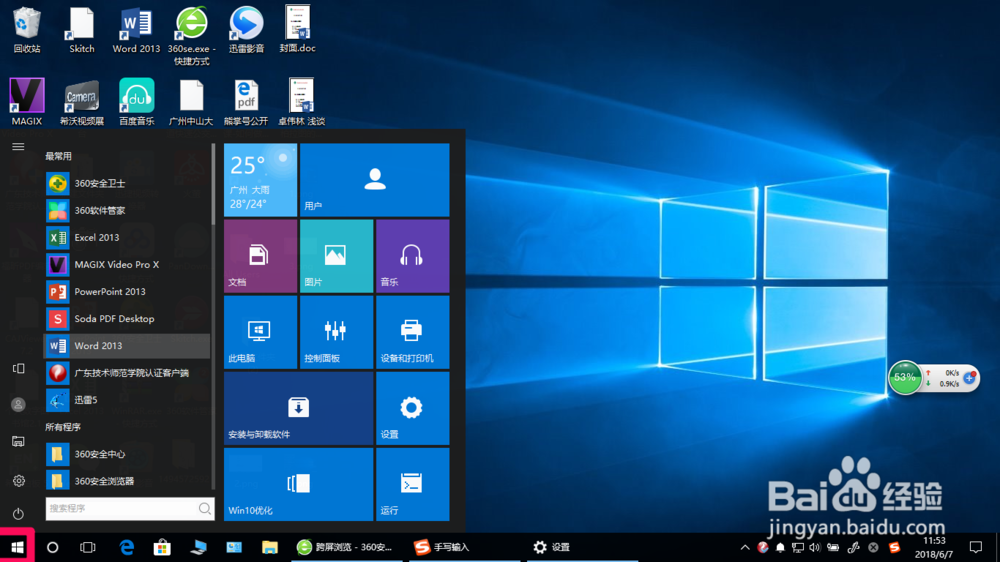This screenshot has height=562, width=1000.
Task: Show hidden tray icons chevron
Action: pos(744,547)
